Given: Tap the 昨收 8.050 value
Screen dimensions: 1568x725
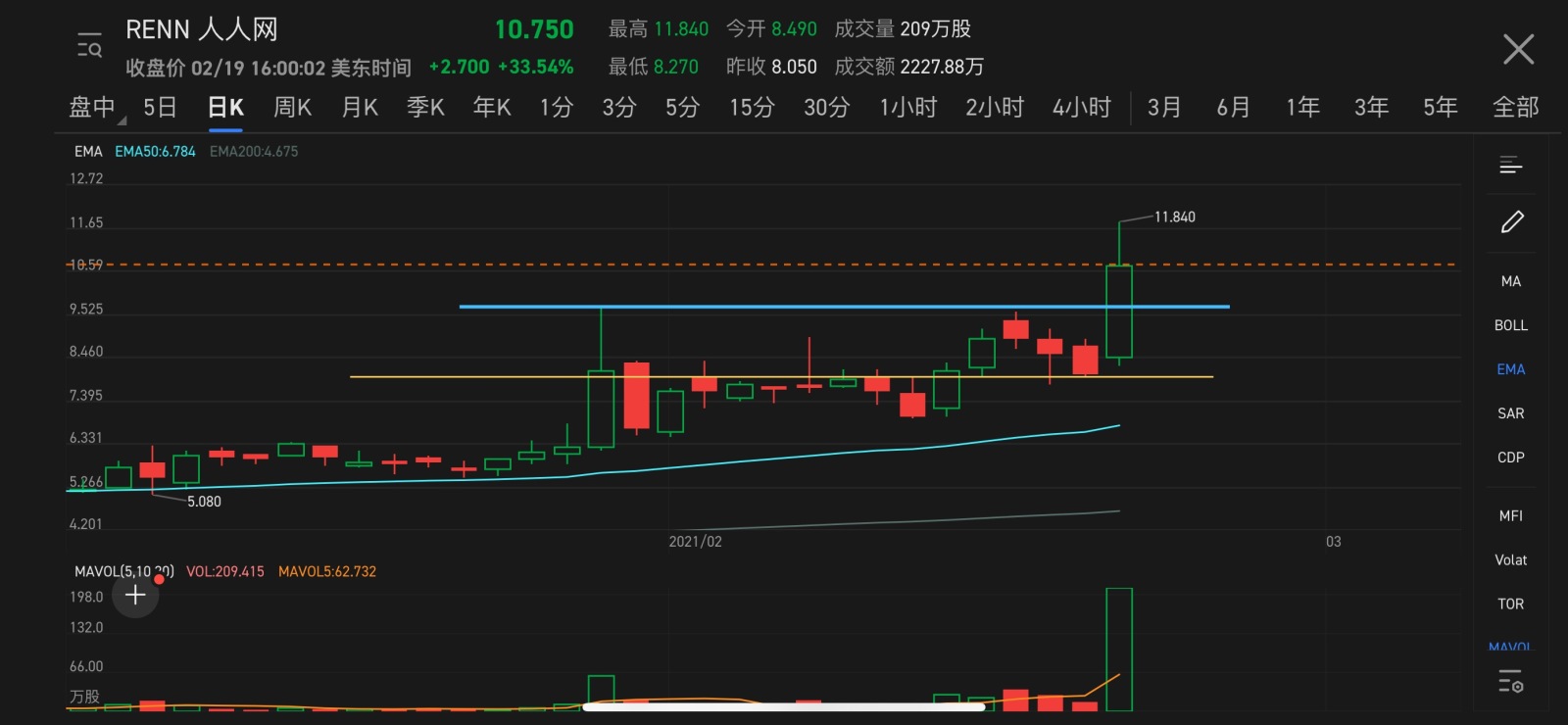Looking at the screenshot, I should [x=771, y=67].
